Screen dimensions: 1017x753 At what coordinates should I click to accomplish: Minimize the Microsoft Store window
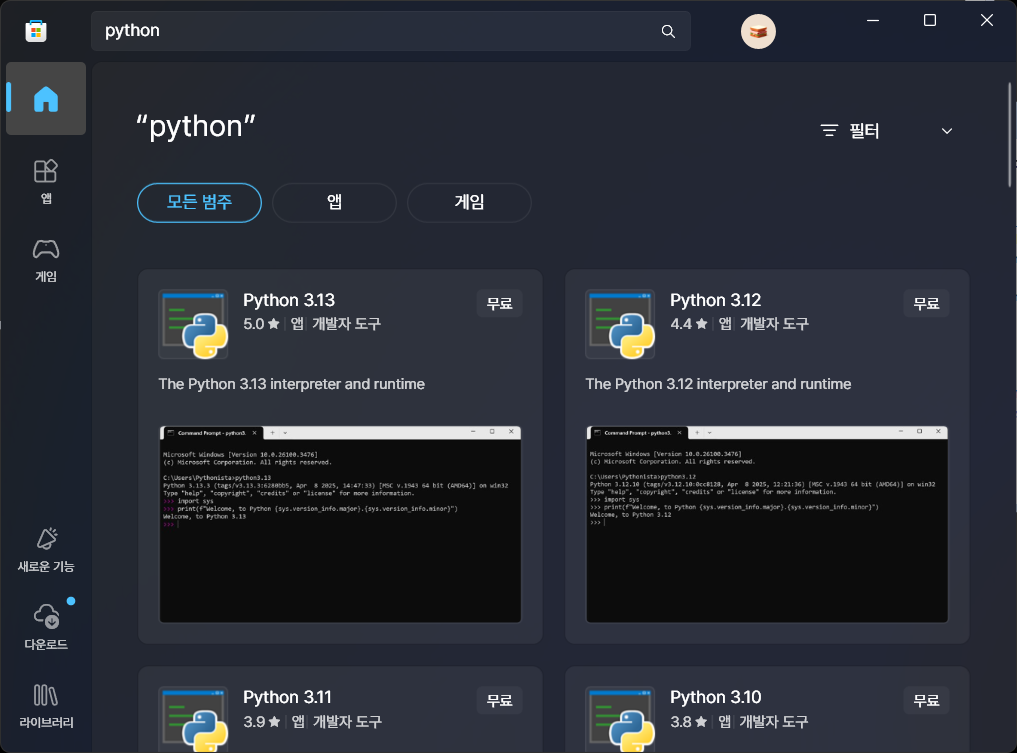coord(873,20)
